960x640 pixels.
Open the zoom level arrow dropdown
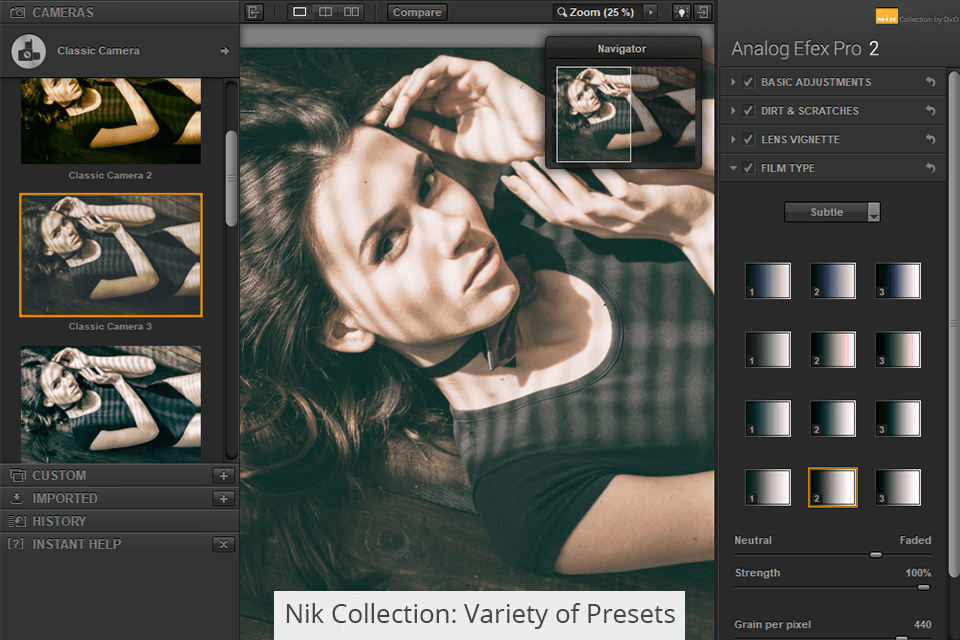[x=650, y=12]
